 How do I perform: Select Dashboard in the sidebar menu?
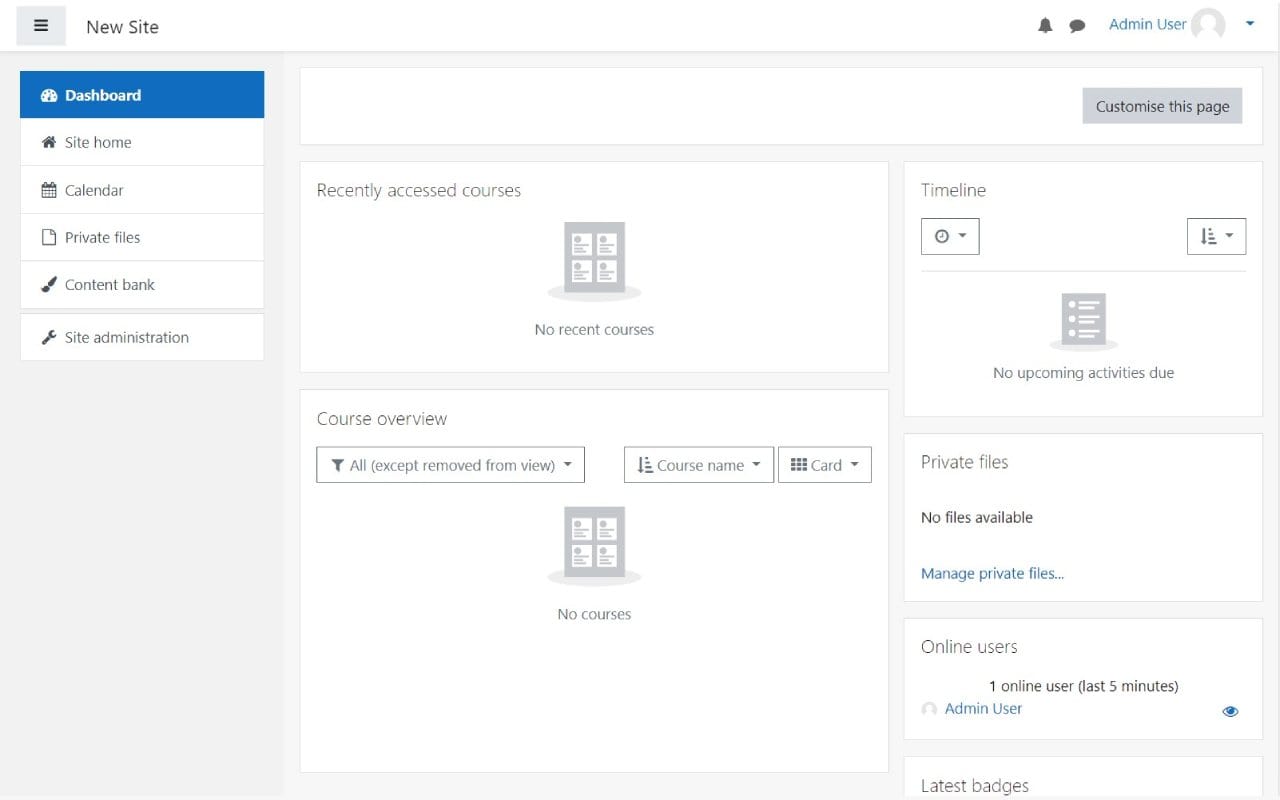click(x=100, y=95)
